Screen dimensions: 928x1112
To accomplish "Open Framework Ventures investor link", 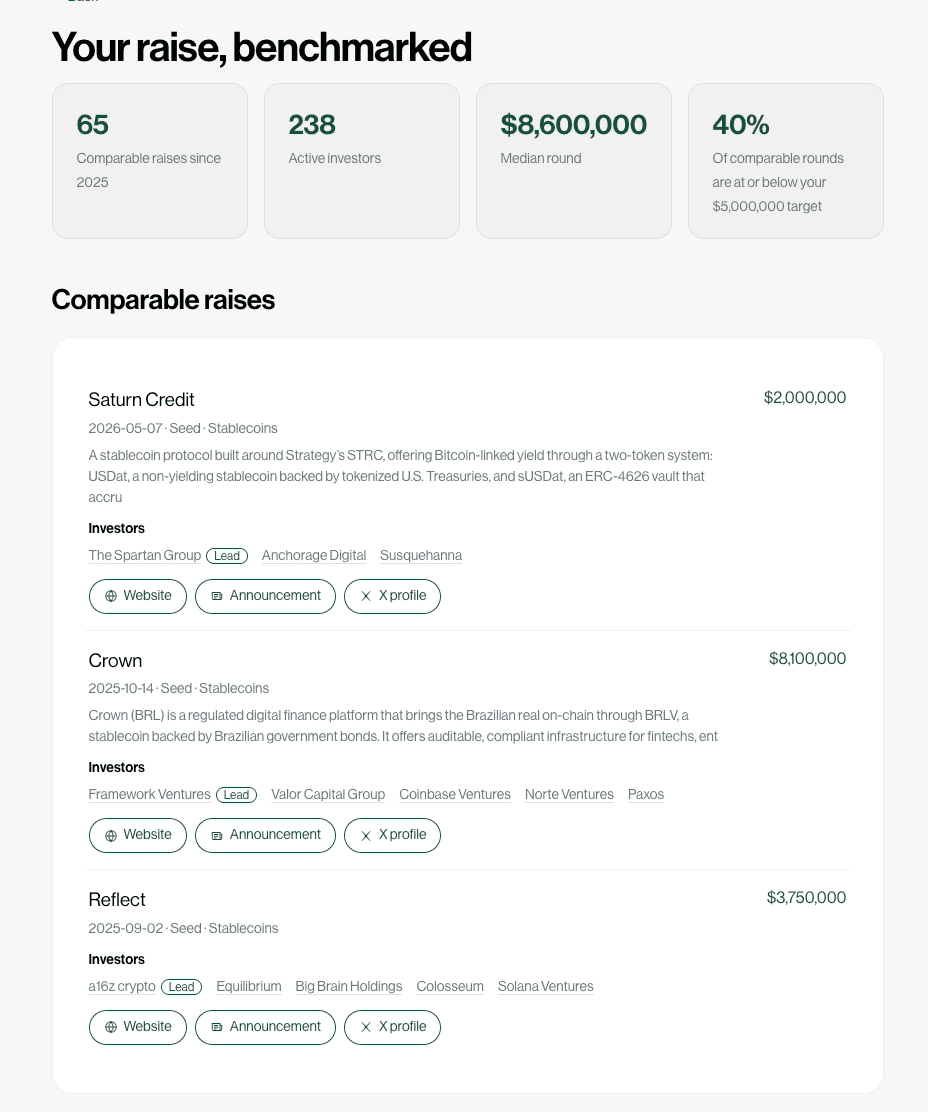I will (150, 794).
